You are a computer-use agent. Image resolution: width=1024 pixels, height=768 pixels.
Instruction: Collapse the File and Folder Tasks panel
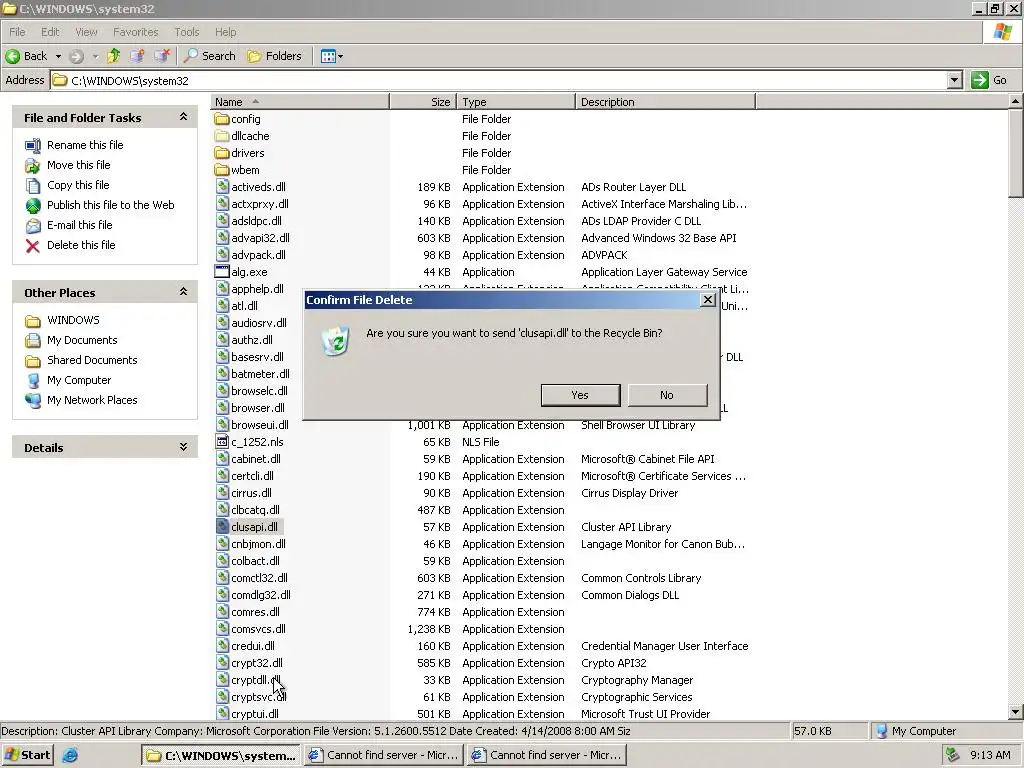coord(184,117)
